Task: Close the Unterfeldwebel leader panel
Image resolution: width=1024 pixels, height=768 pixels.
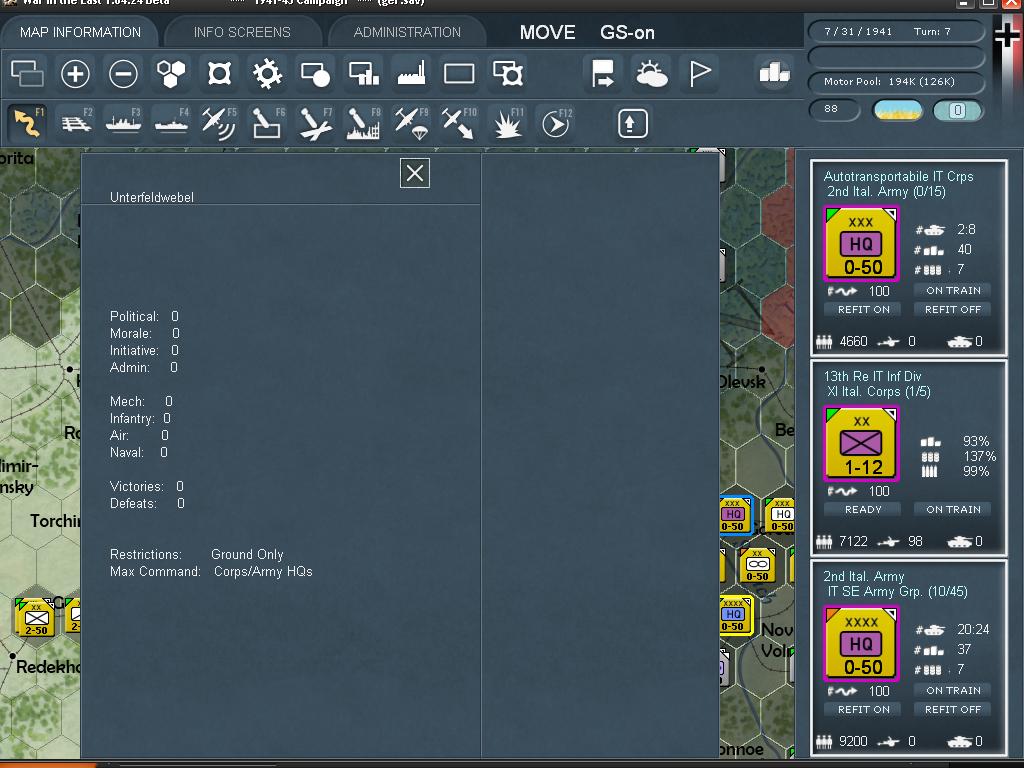Action: (415, 173)
